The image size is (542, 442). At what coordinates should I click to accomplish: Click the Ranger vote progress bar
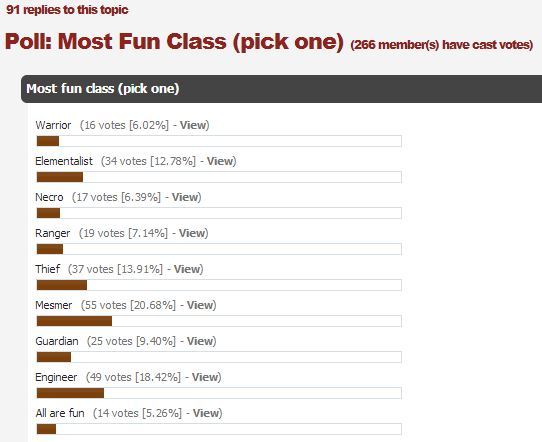coord(219,249)
